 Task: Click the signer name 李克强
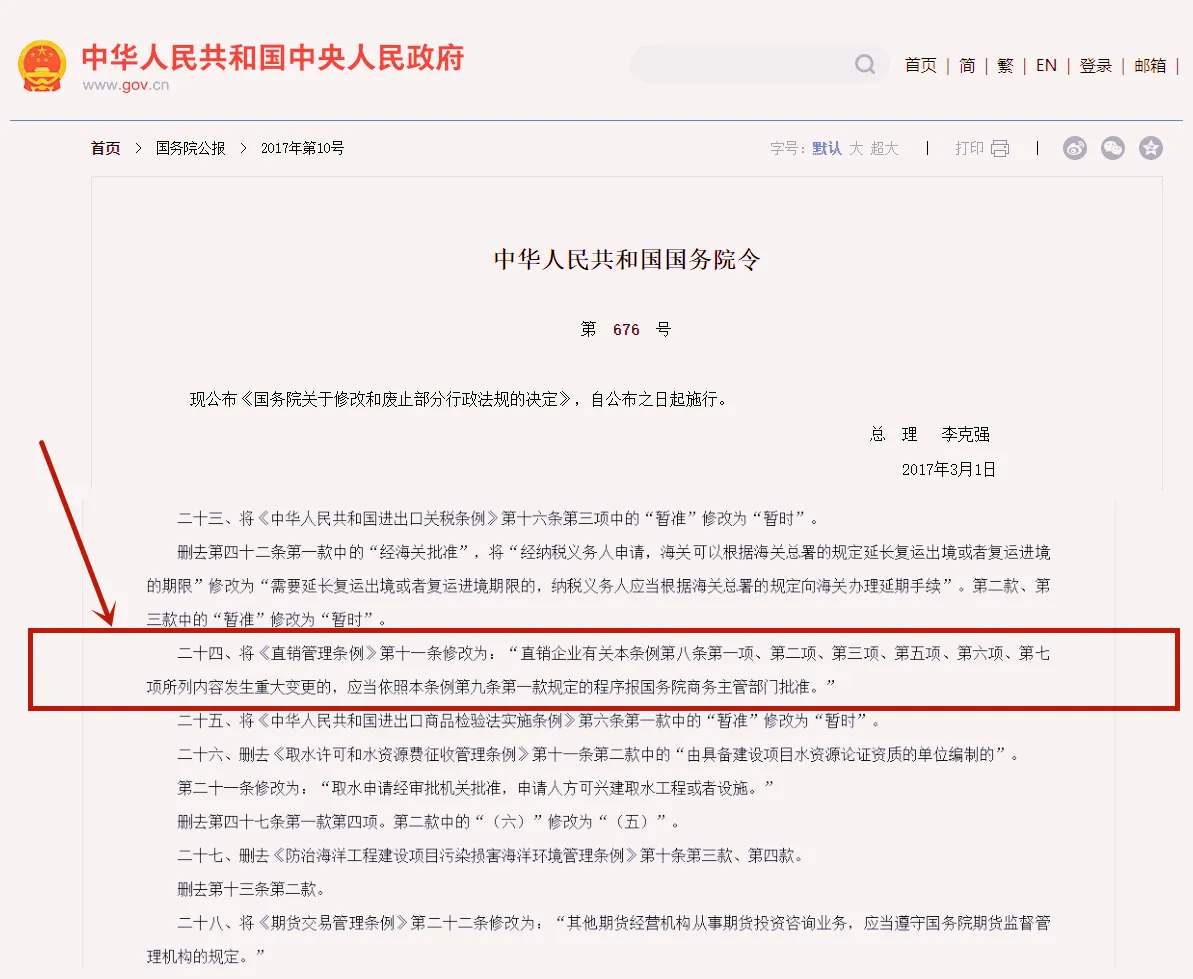point(965,434)
